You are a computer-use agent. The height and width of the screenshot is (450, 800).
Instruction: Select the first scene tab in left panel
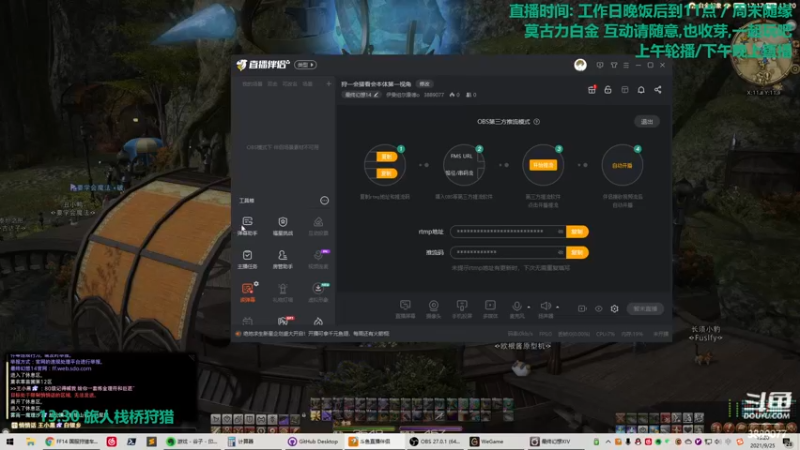click(x=252, y=84)
